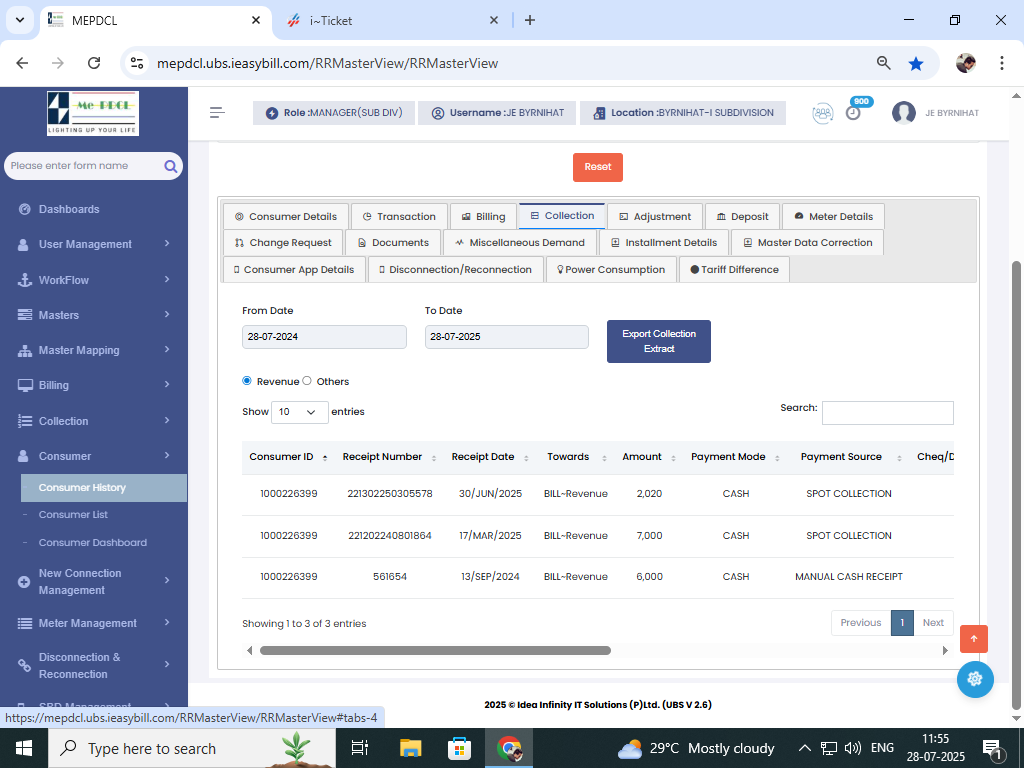1024x768 pixels.
Task: Click the table Search input field
Action: point(887,412)
